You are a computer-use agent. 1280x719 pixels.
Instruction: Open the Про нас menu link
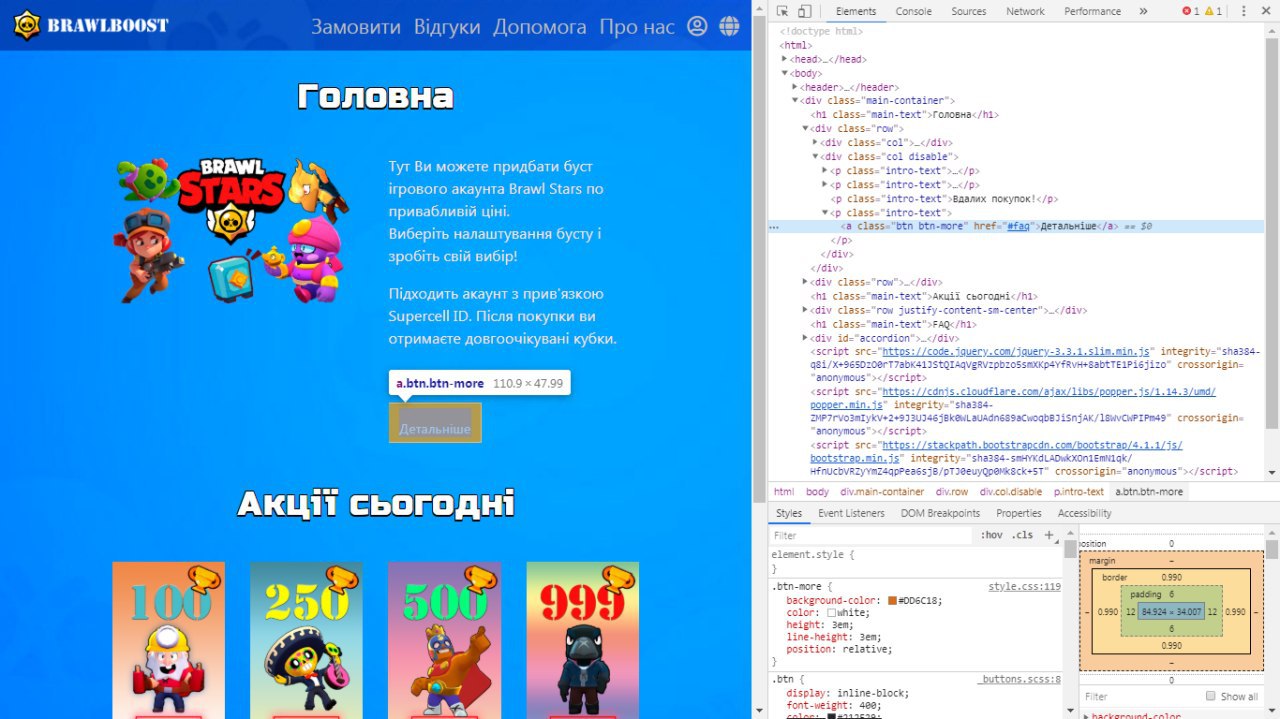[637, 27]
